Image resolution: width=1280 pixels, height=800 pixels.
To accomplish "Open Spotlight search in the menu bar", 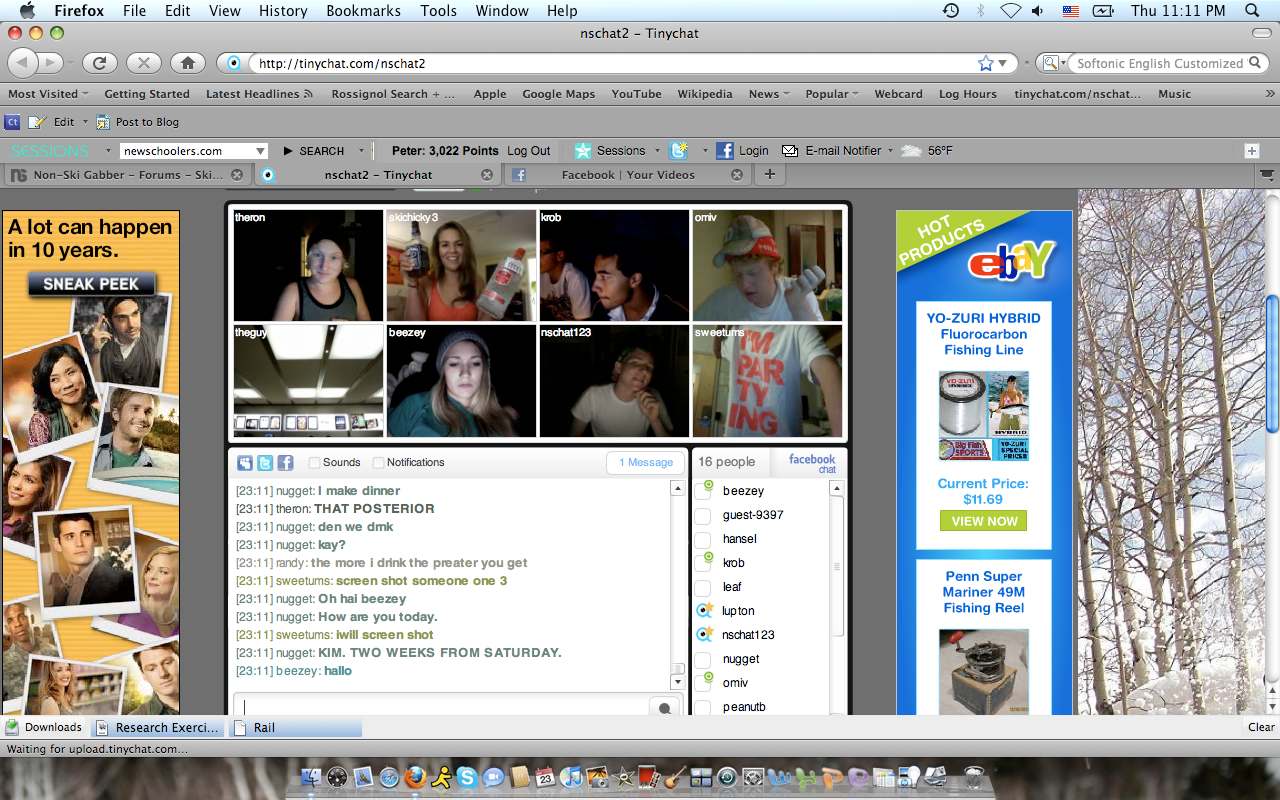I will 1252,11.
